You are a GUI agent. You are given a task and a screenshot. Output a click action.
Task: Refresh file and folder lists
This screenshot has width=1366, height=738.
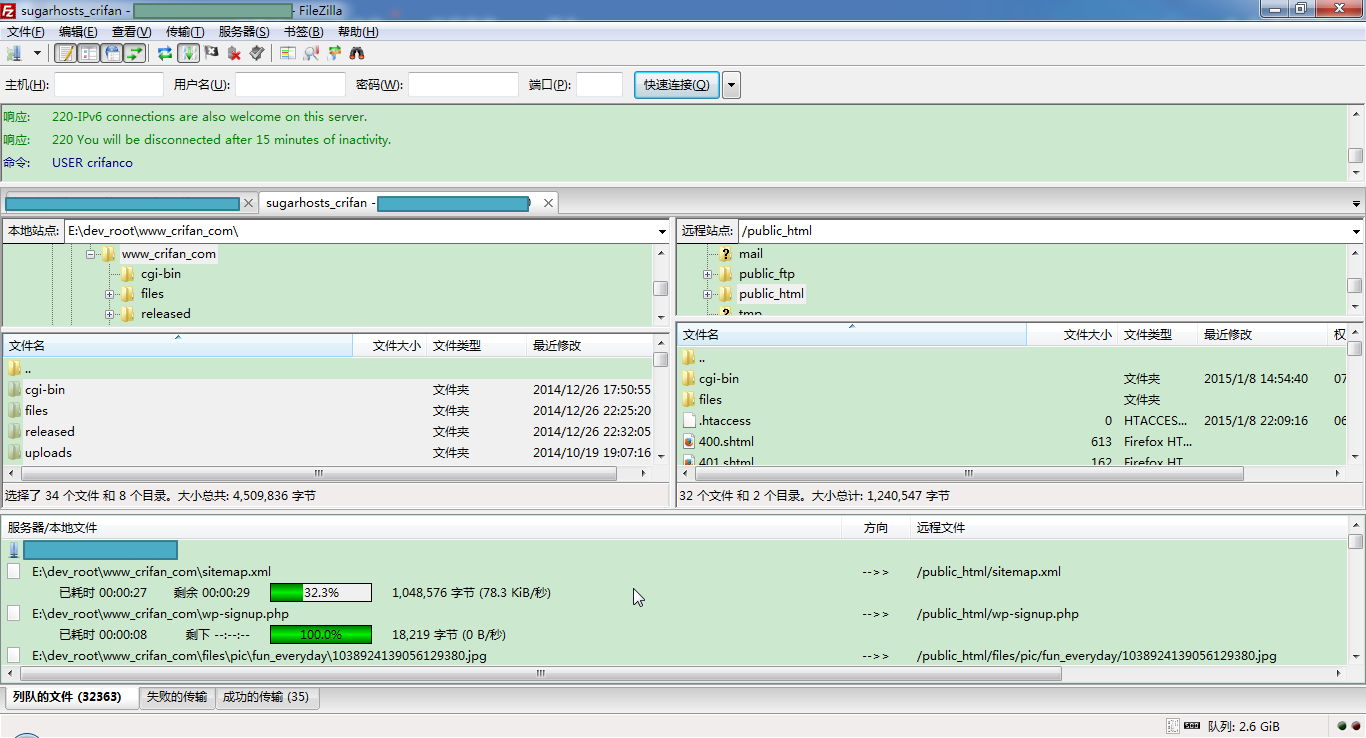165,53
